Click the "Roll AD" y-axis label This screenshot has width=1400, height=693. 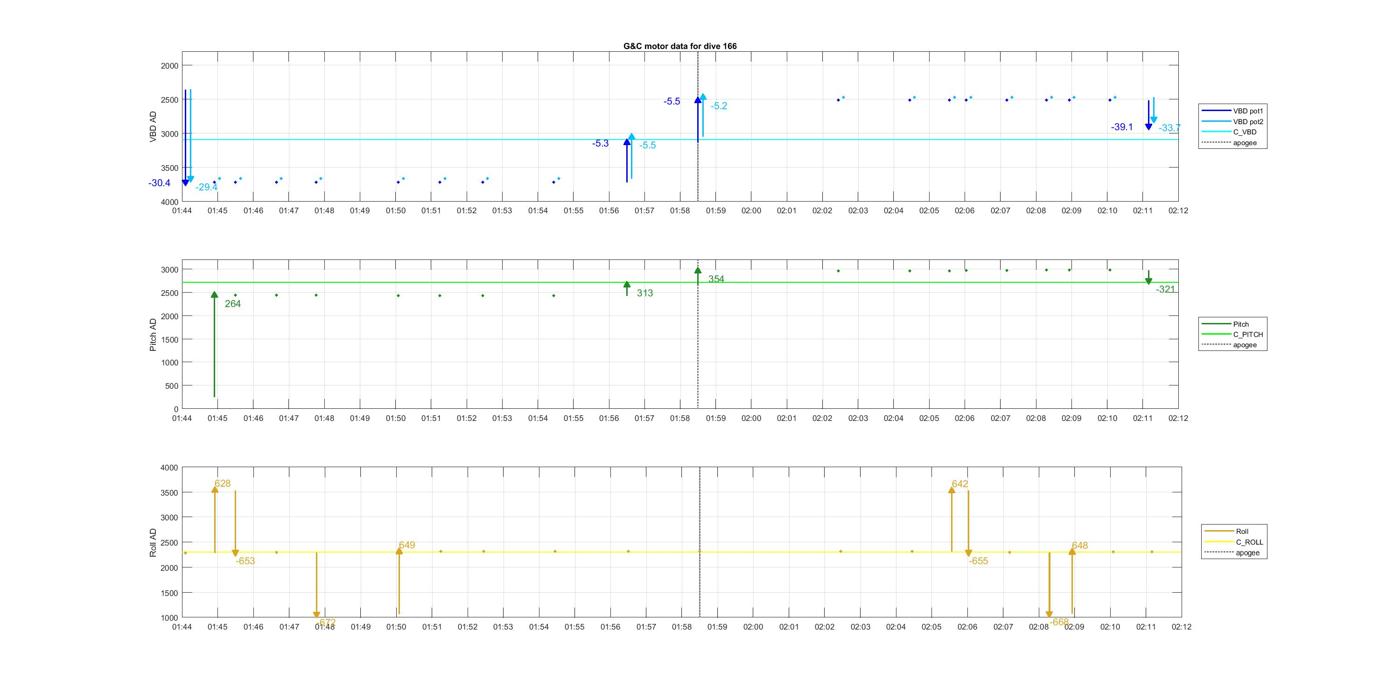(x=154, y=541)
